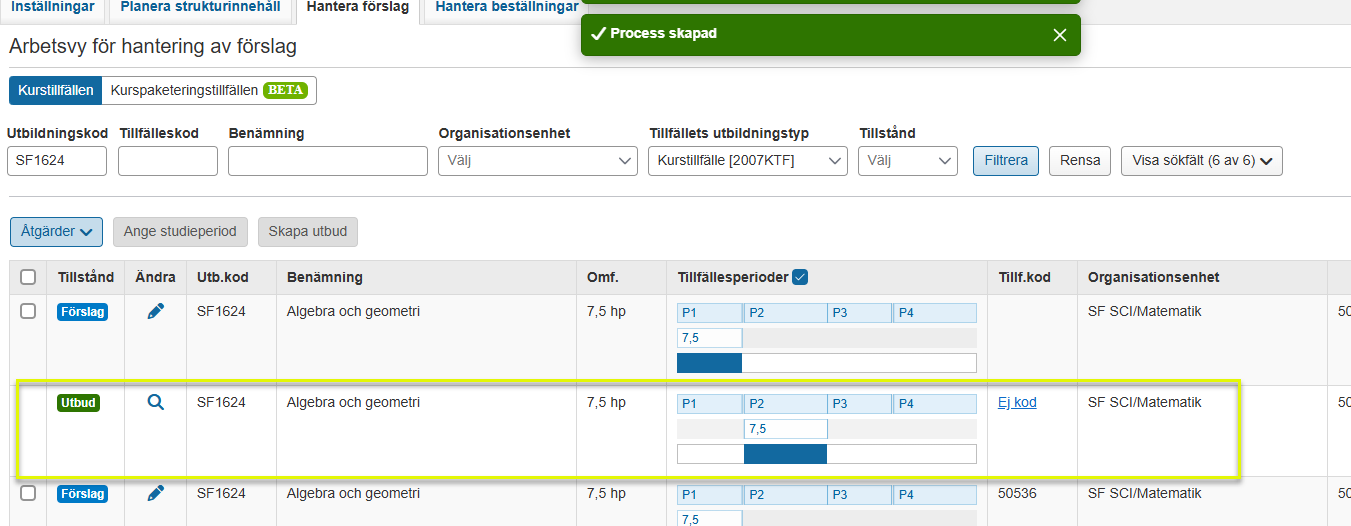
Task: Close the 'Process skapad' notification
Action: point(1060,35)
